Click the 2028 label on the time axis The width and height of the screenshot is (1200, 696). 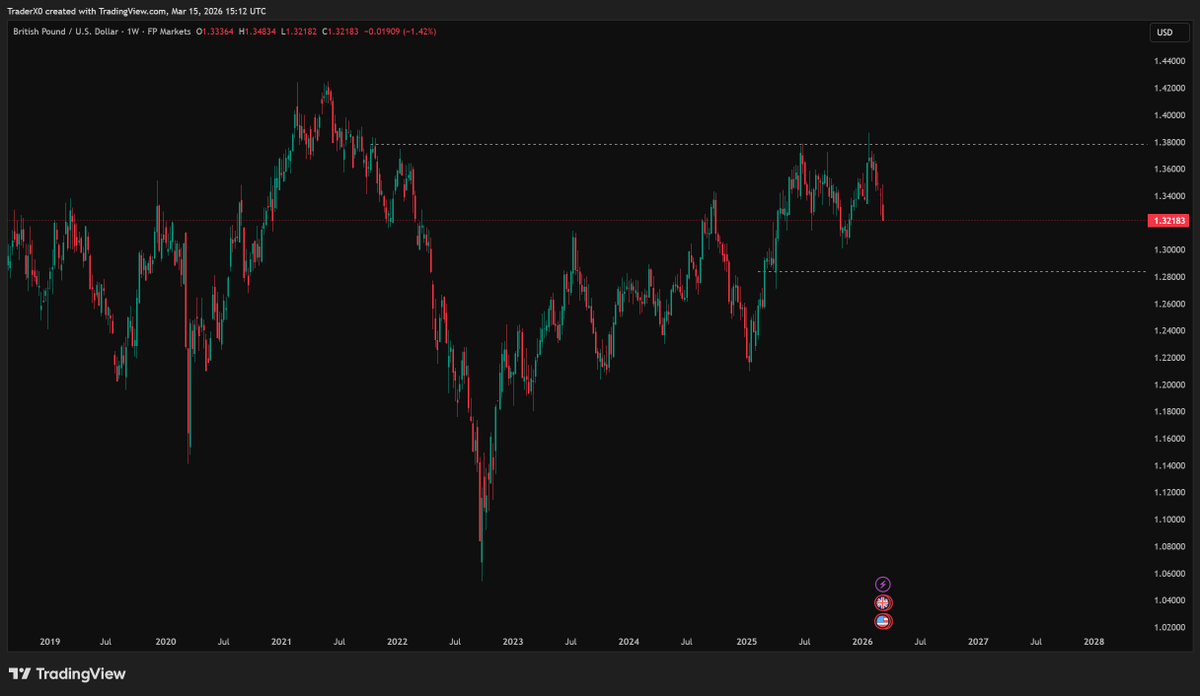(1094, 642)
